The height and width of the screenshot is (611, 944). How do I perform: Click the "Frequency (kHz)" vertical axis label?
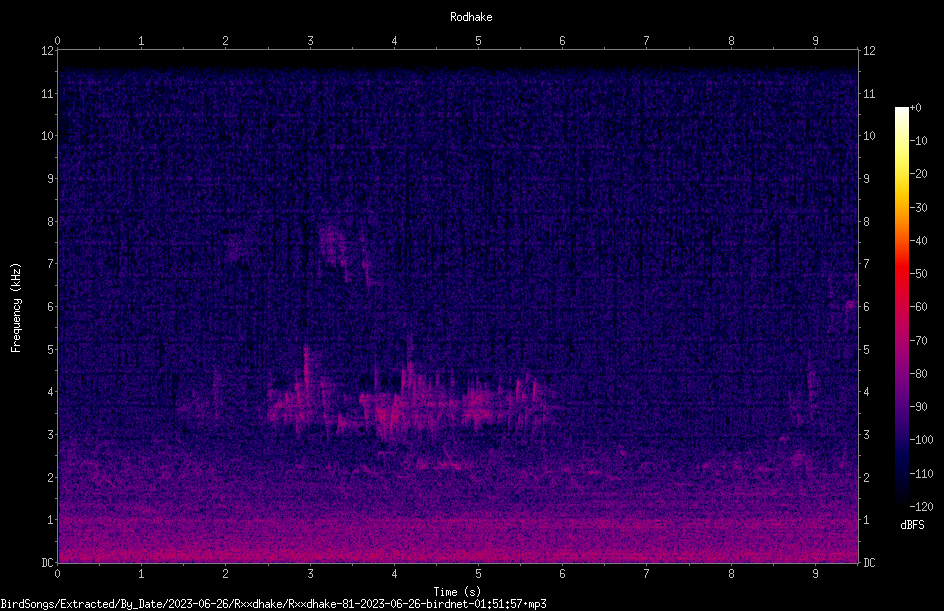point(16,308)
